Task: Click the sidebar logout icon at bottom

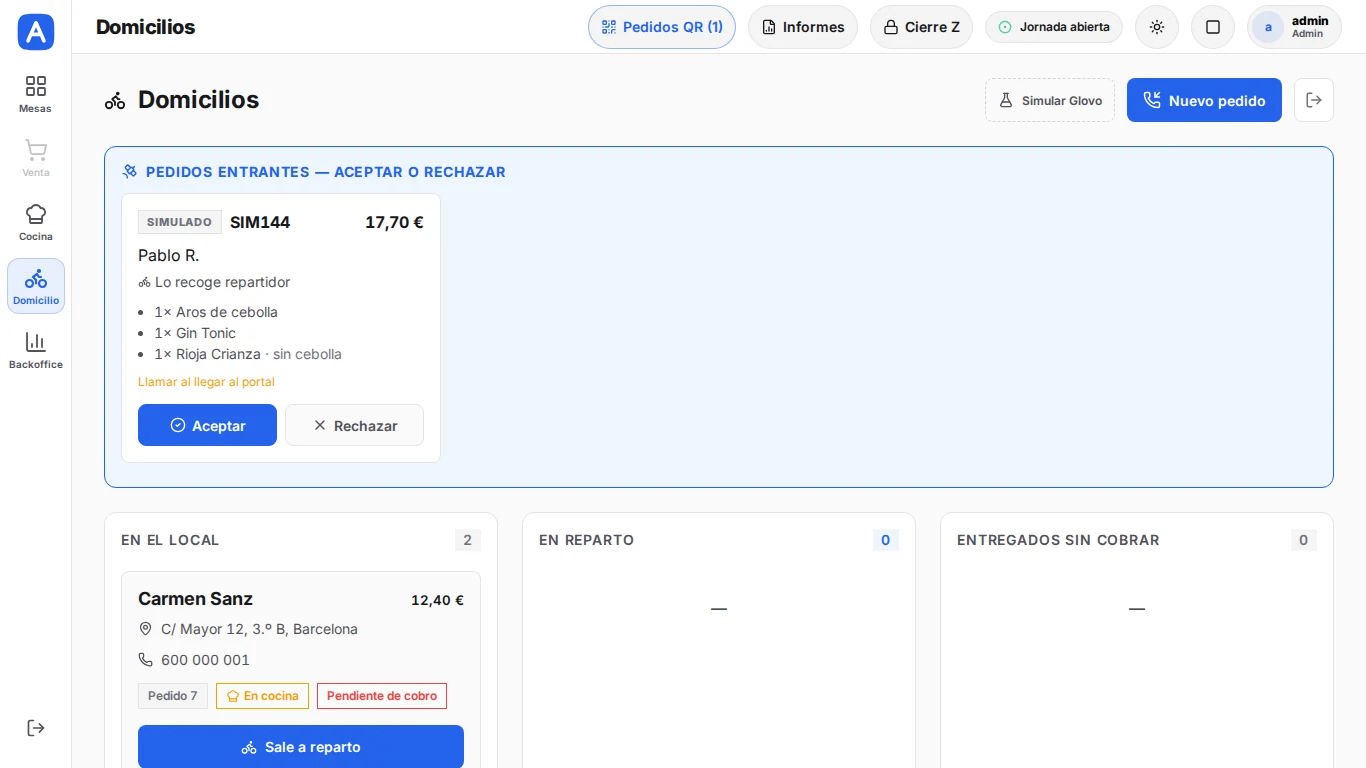Action: coord(36,728)
